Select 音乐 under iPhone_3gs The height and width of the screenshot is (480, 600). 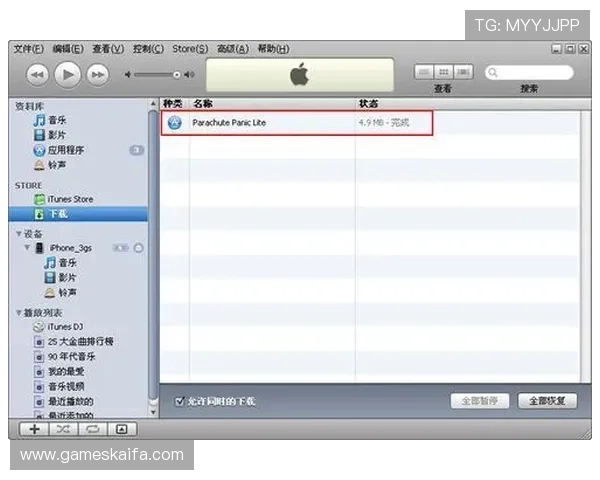click(x=61, y=263)
